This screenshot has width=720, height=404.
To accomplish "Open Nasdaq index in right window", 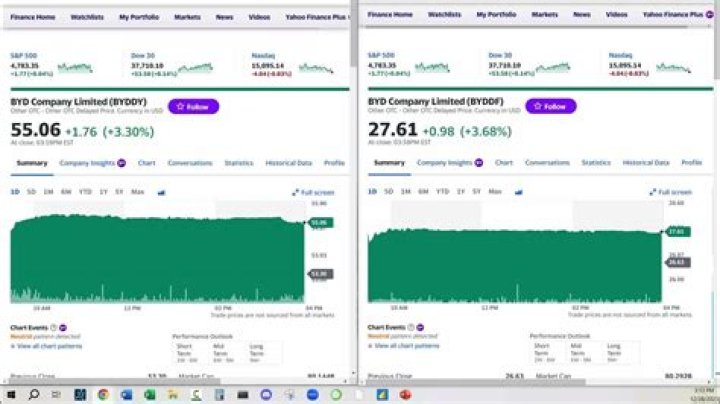I will tap(620, 55).
